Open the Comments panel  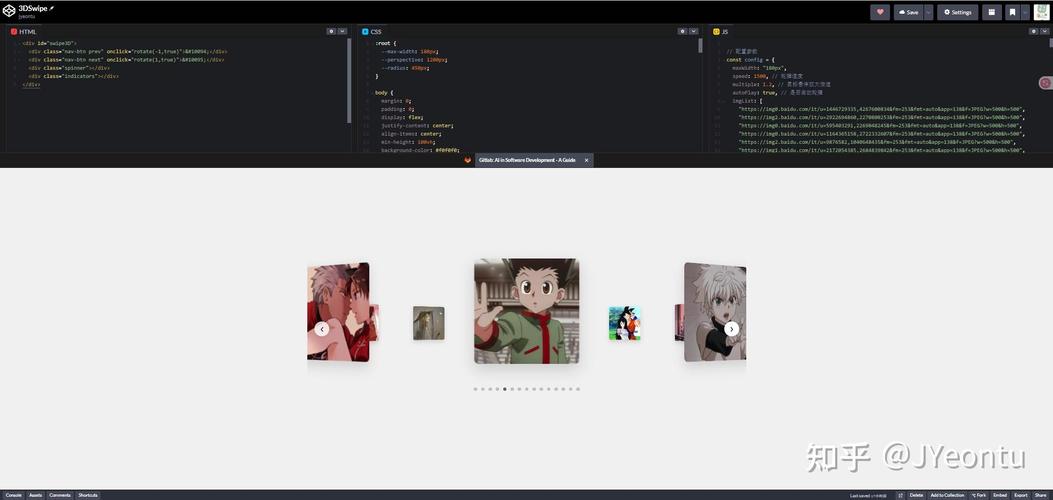(60, 495)
